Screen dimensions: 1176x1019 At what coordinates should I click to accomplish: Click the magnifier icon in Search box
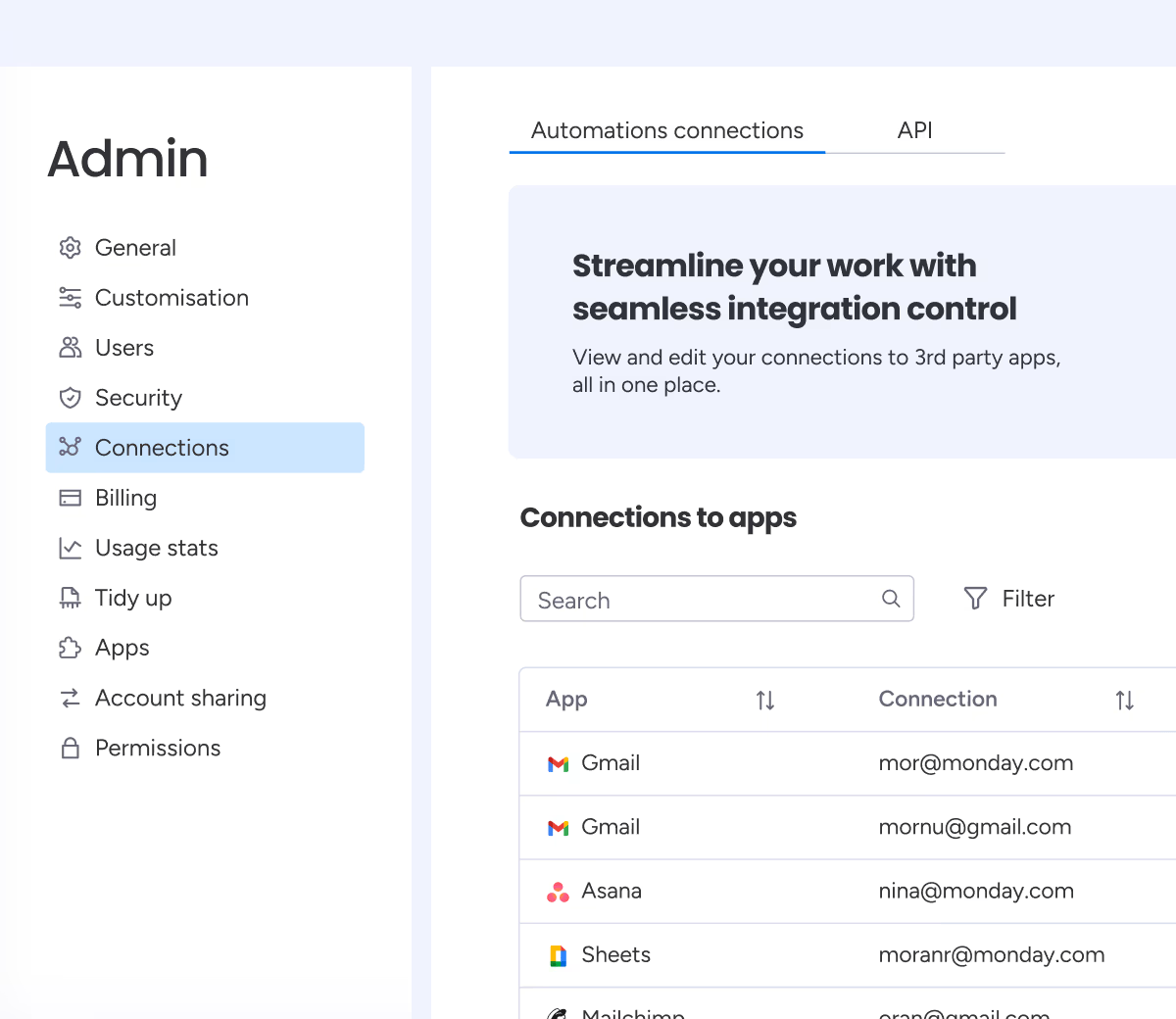click(x=891, y=599)
